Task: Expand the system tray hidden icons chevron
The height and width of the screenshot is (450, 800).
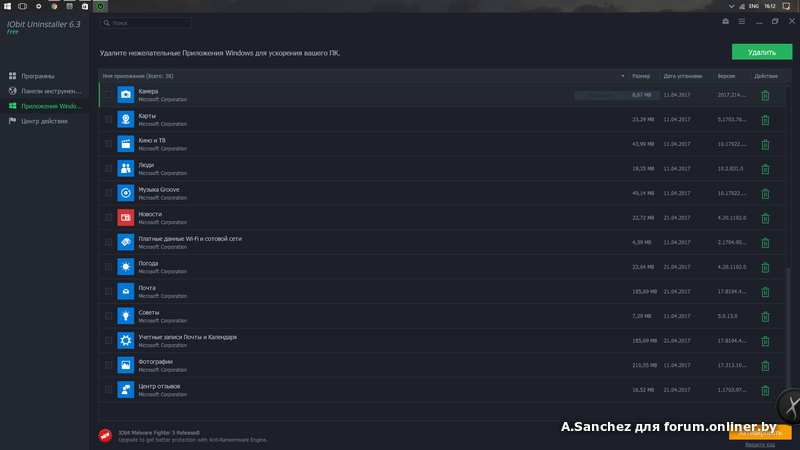Action: [x=731, y=6]
